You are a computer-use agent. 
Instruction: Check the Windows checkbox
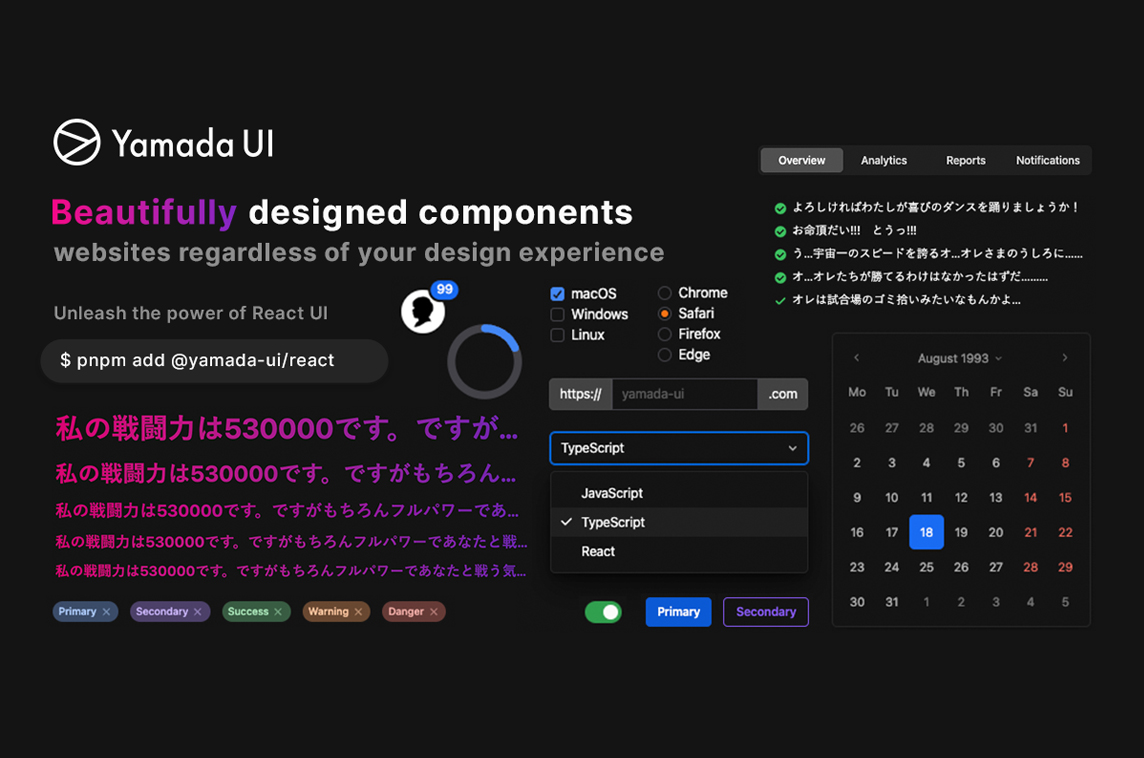(x=557, y=314)
